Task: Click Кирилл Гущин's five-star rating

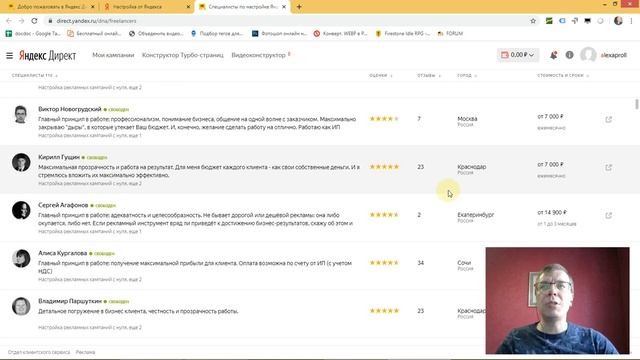Action: [x=384, y=167]
